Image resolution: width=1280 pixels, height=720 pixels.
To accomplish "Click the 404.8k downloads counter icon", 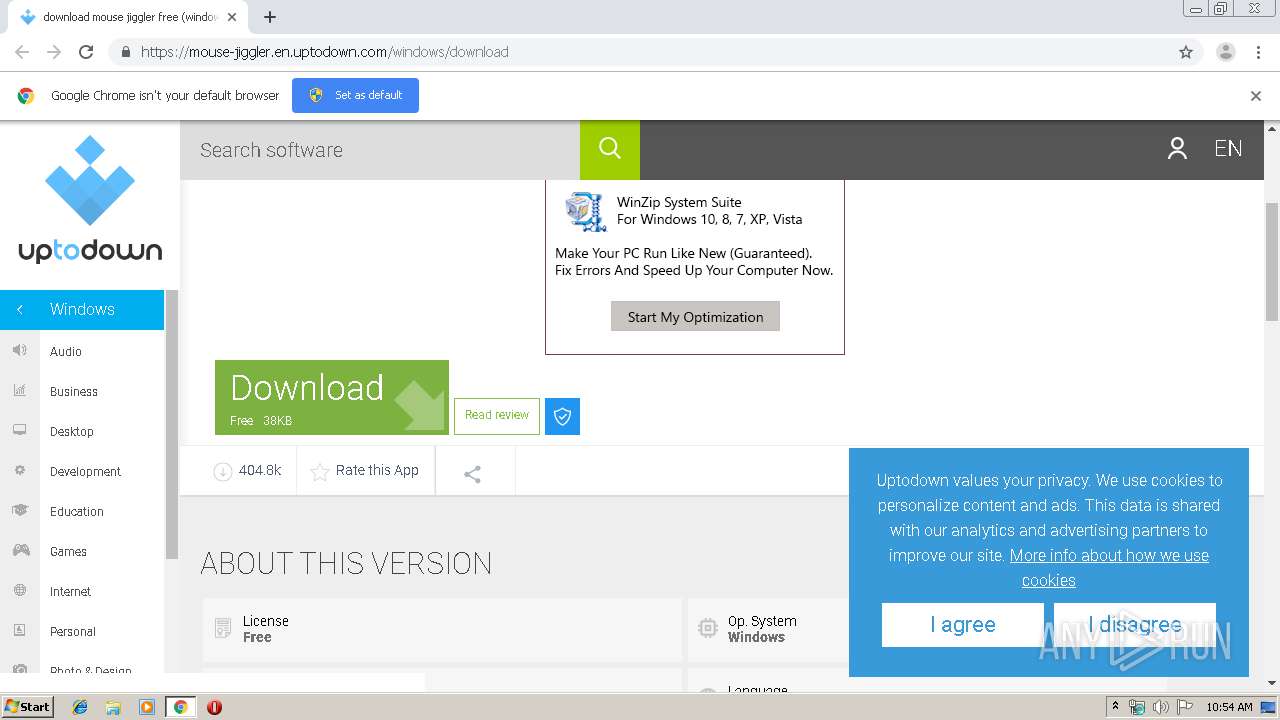I will click(223, 471).
